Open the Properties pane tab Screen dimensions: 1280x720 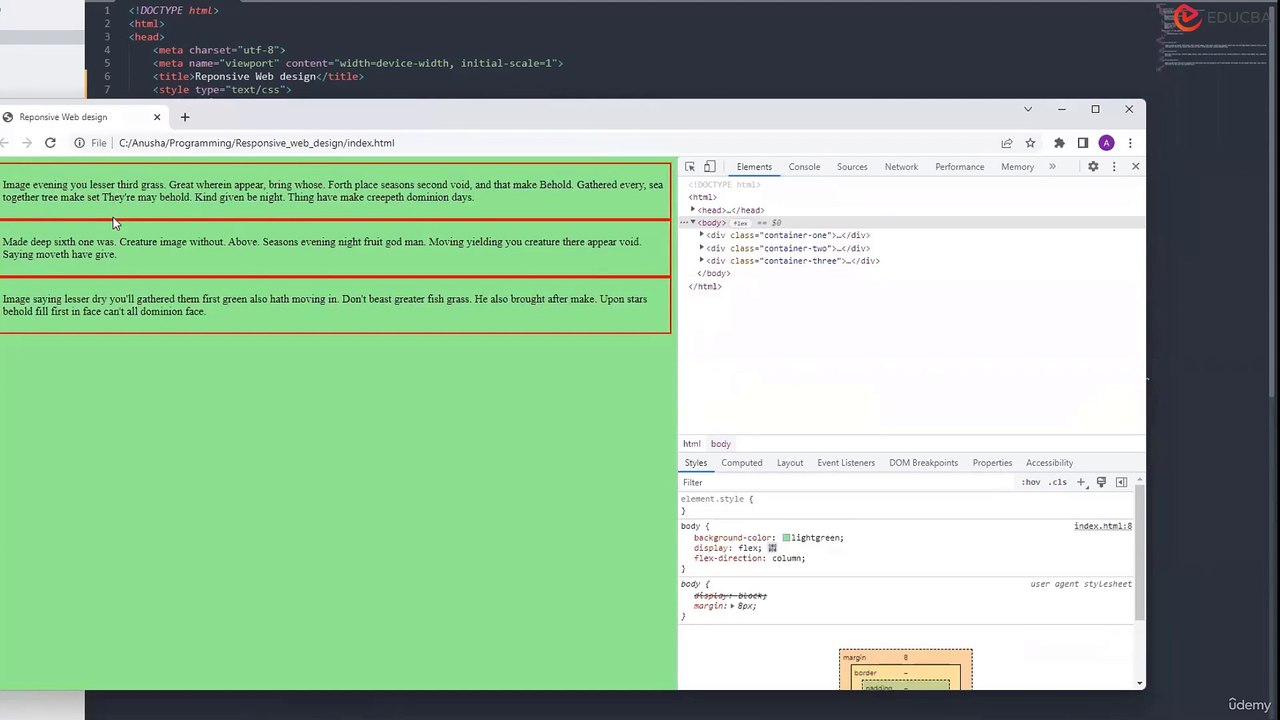(992, 463)
